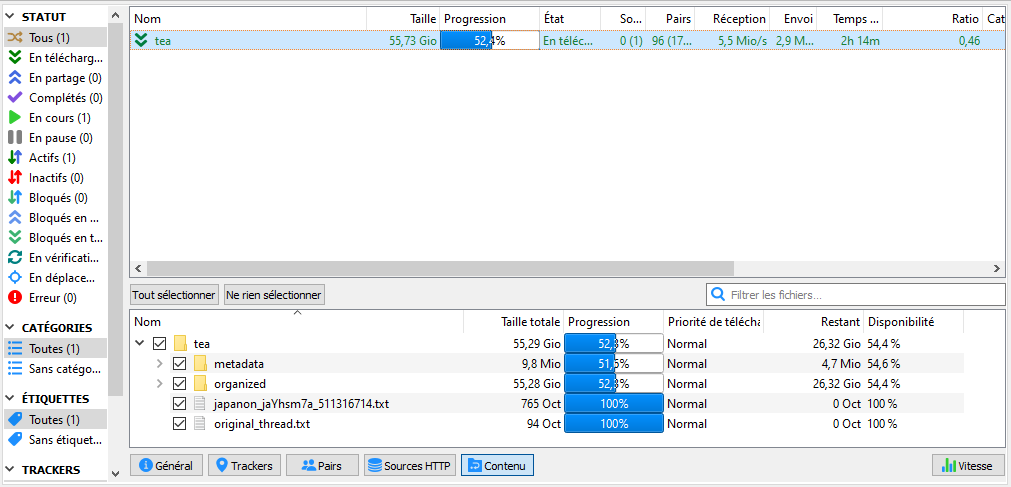Screen dimensions: 1011x487
Task: Show Complétés (0) torrents
Action: pos(55,98)
